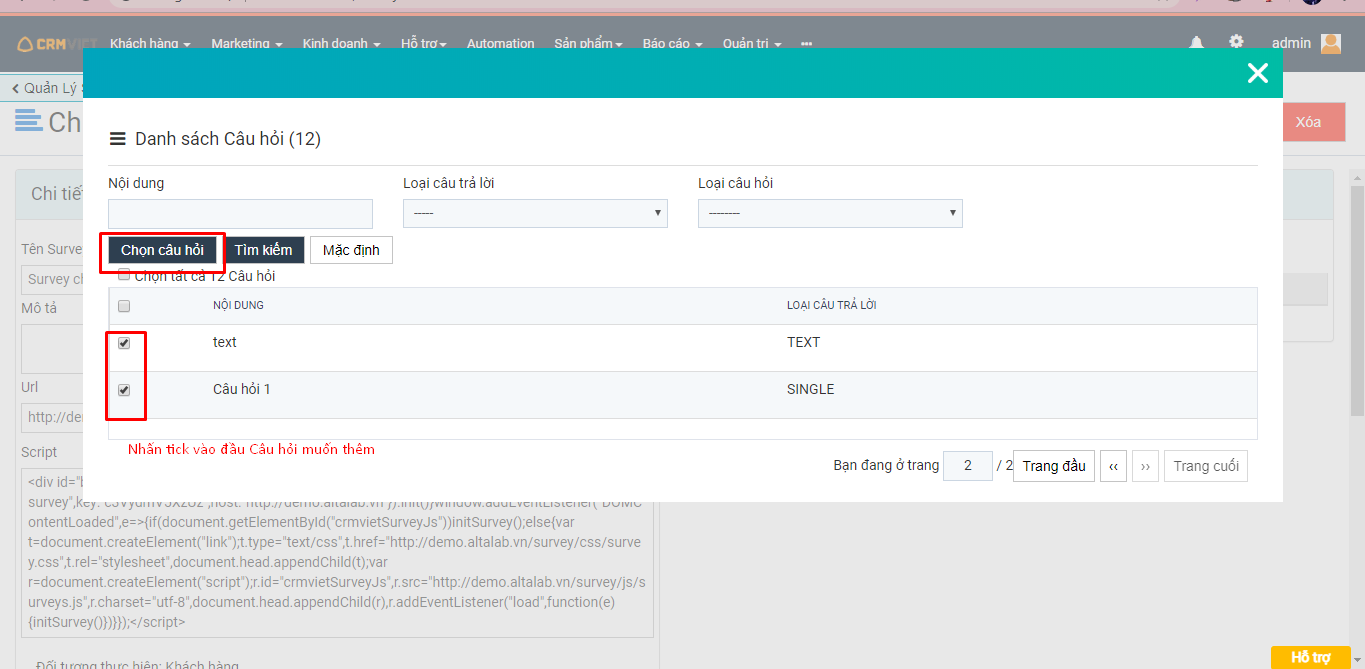Screen dimensions: 1365x669
Task: Uncheck the checkbox for Câu hỏi 1
Action: point(124,390)
